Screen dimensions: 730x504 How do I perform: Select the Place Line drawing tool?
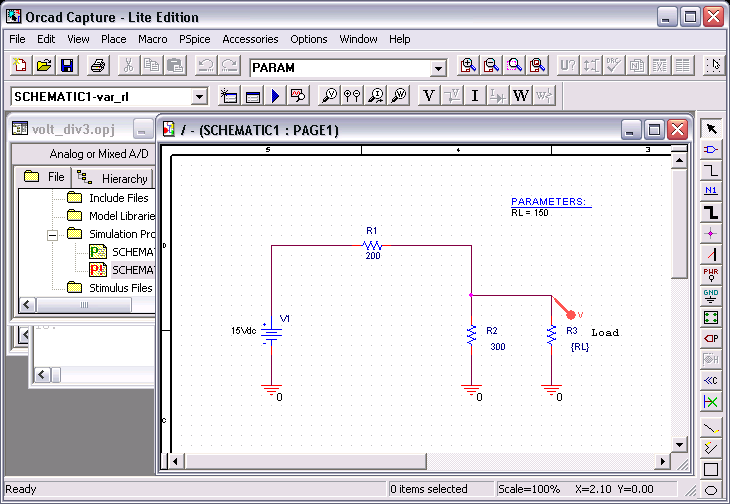click(711, 428)
